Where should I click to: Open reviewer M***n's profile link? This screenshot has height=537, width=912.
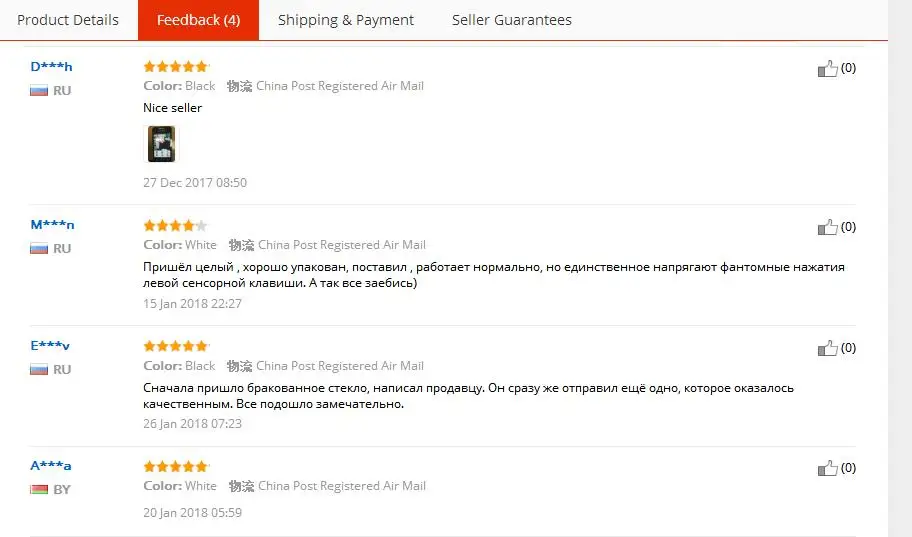click(x=52, y=225)
